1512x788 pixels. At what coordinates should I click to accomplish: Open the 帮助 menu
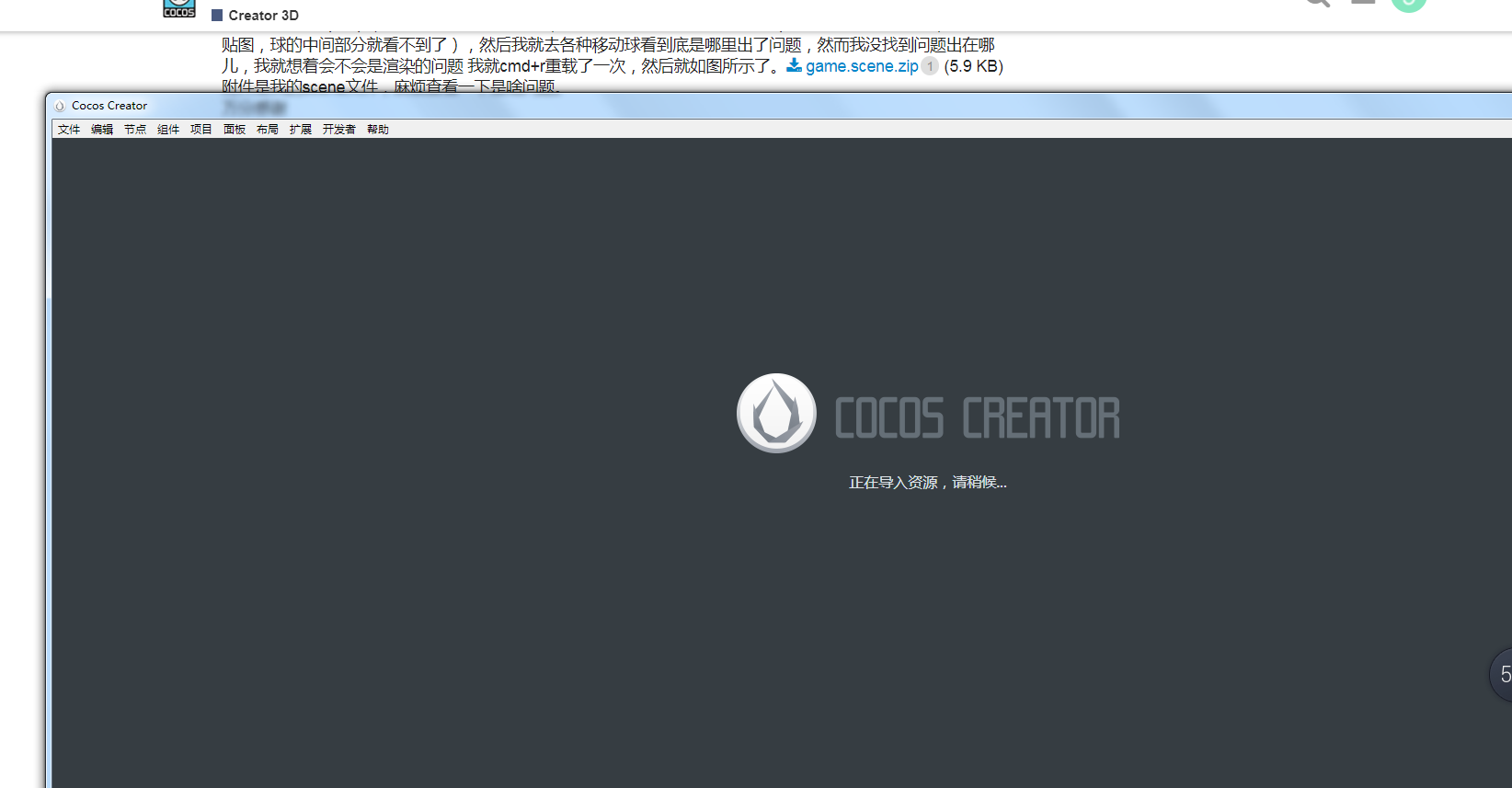click(x=378, y=130)
